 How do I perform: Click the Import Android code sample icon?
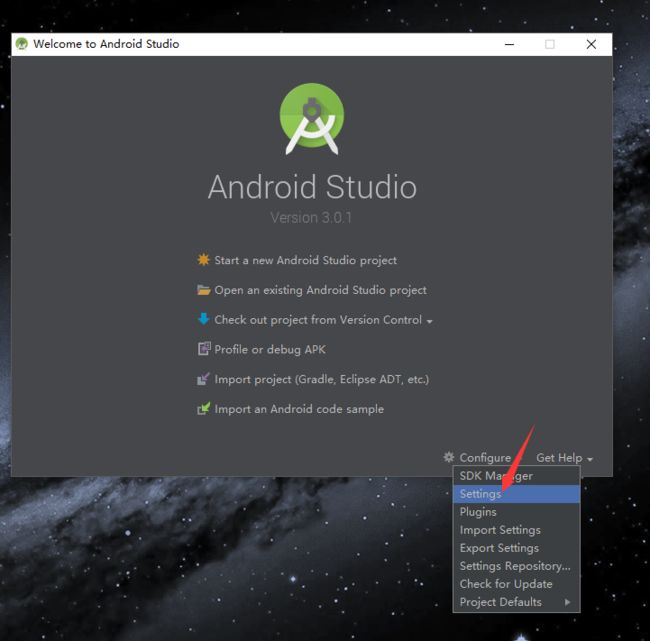click(204, 409)
